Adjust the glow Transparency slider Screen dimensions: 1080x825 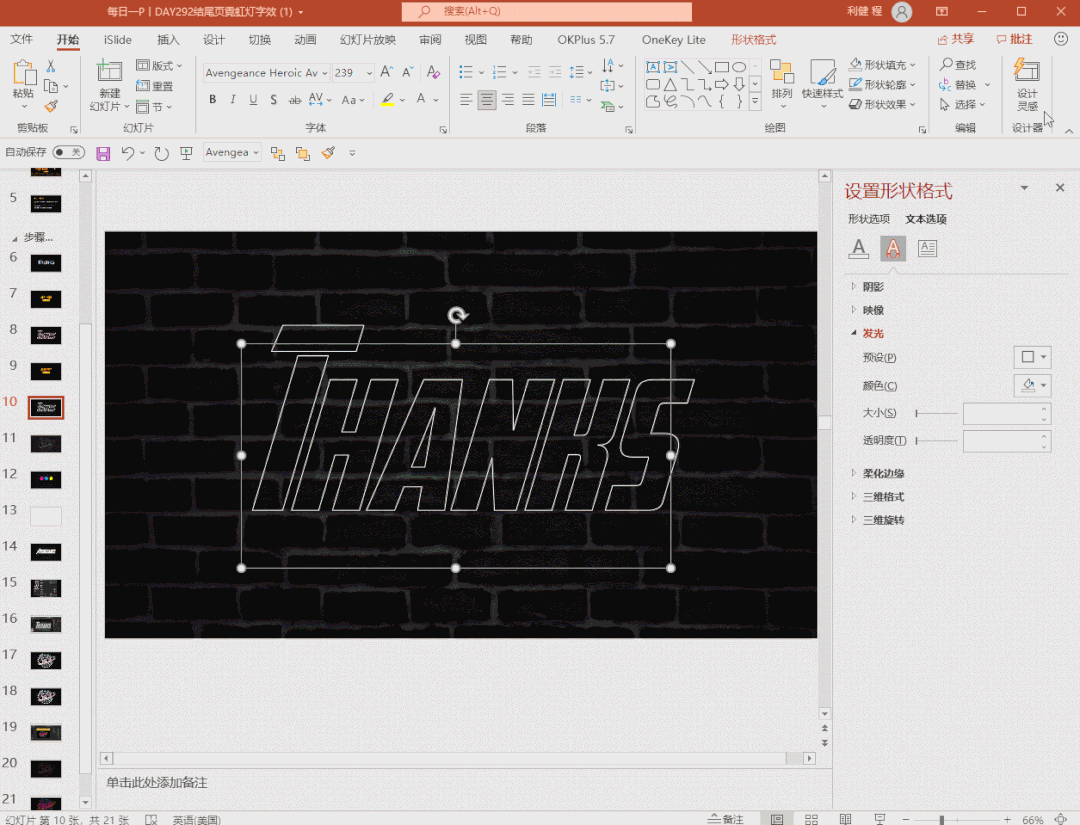click(936, 441)
